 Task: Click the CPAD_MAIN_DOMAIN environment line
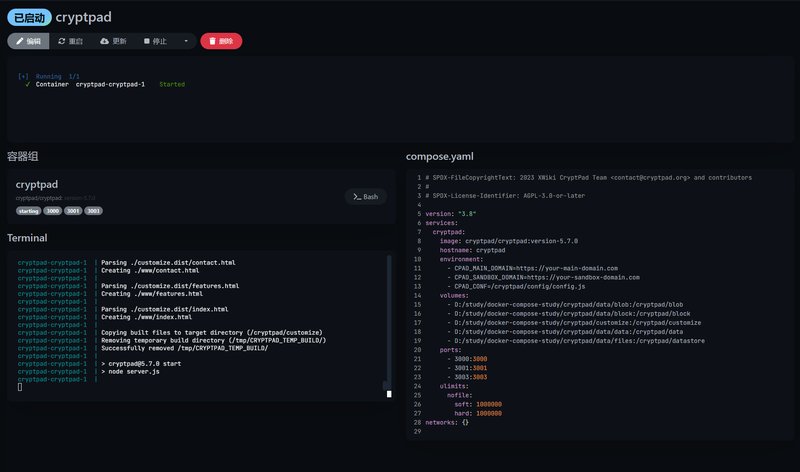click(533, 268)
